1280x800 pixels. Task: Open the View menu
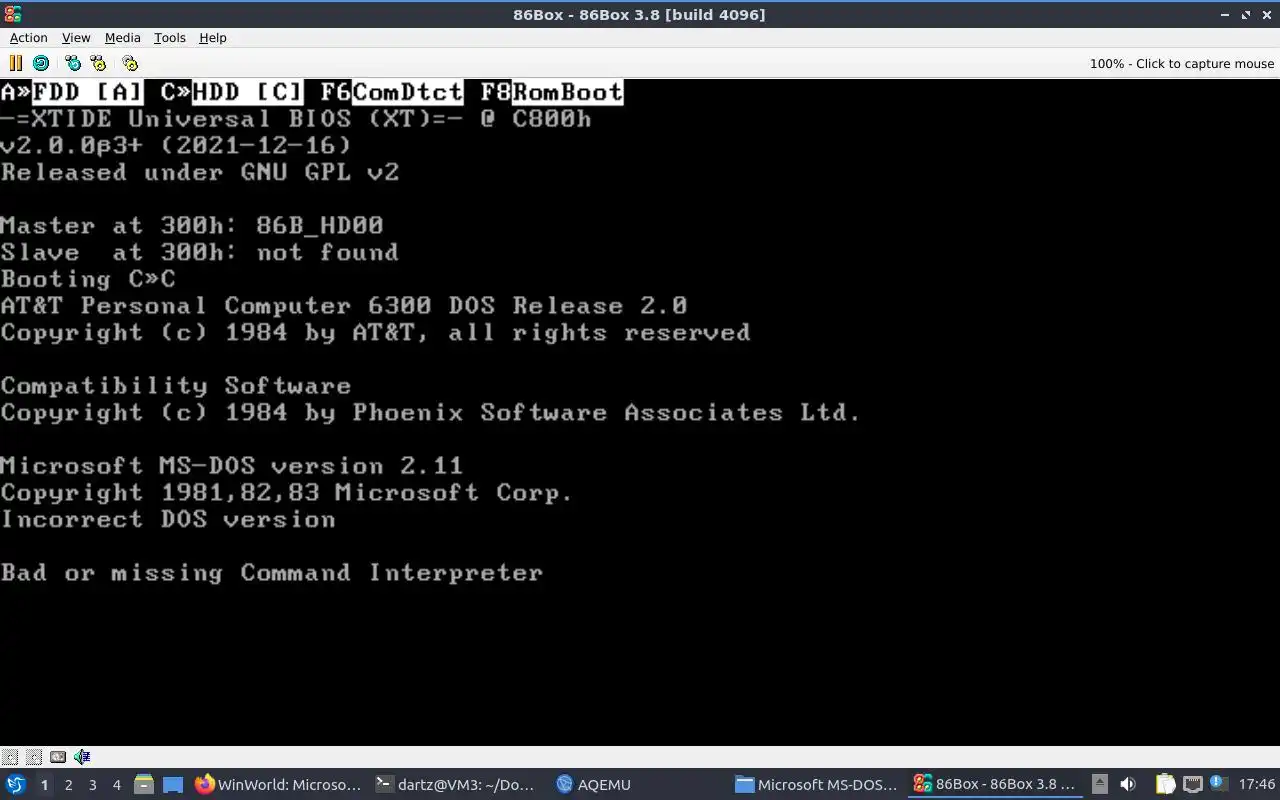[x=76, y=37]
